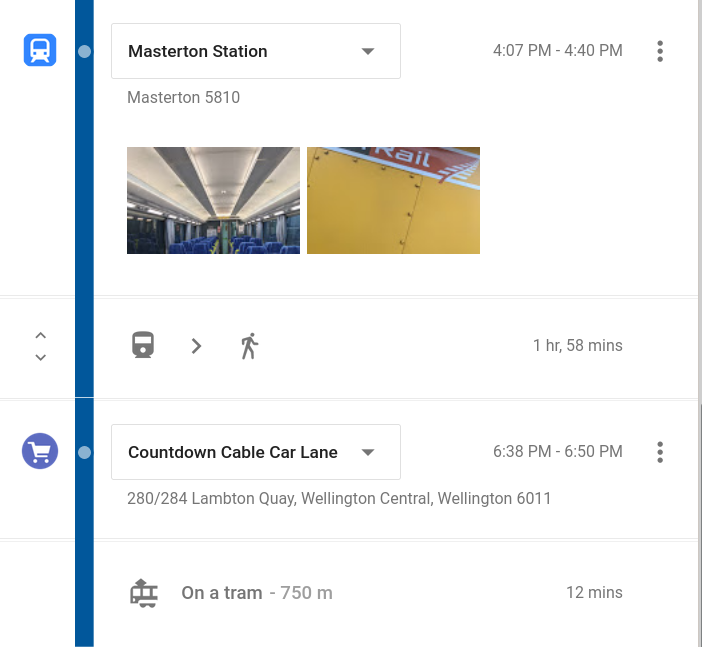
Task: Click the 1 hr, 58 mins duration
Action: click(578, 345)
